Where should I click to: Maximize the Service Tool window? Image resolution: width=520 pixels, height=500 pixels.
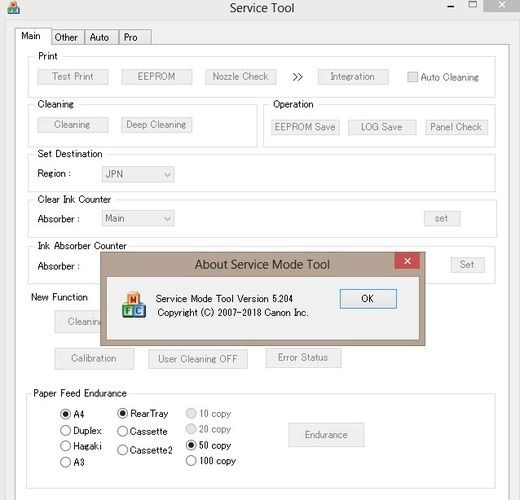472,4
